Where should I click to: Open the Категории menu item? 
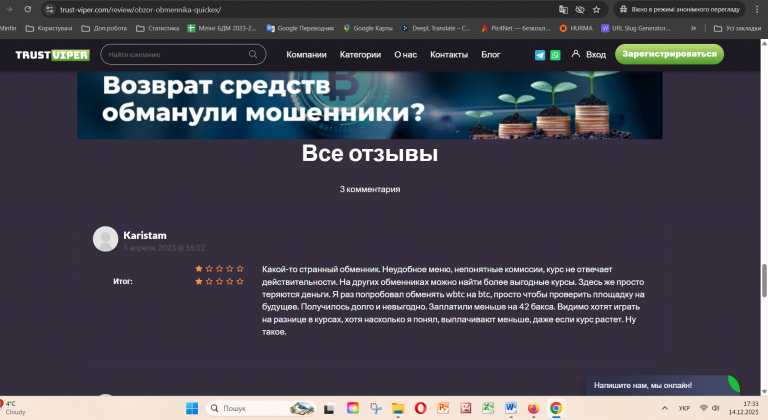(360, 55)
